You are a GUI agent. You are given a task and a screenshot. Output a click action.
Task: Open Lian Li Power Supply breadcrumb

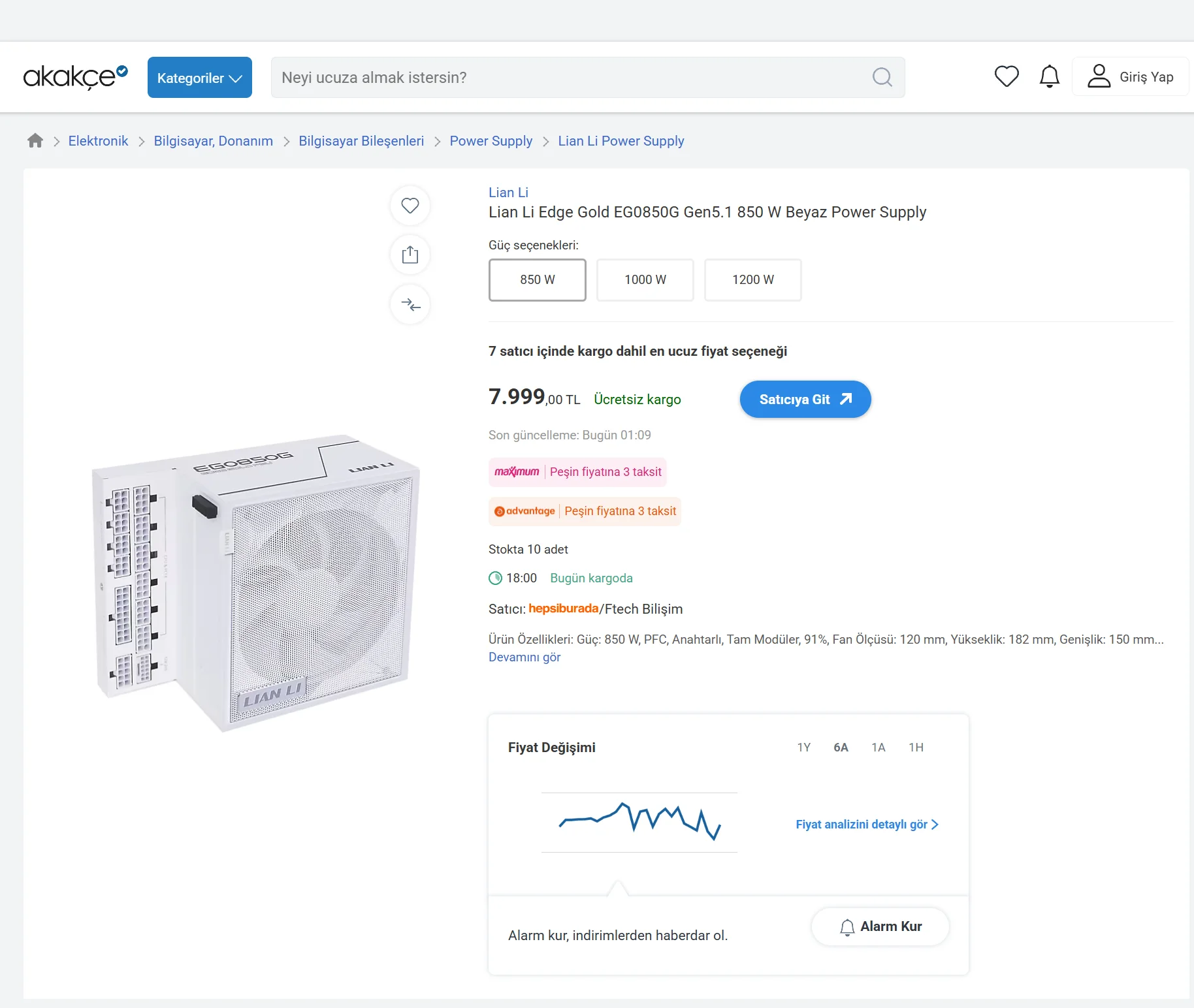pyautogui.click(x=621, y=141)
